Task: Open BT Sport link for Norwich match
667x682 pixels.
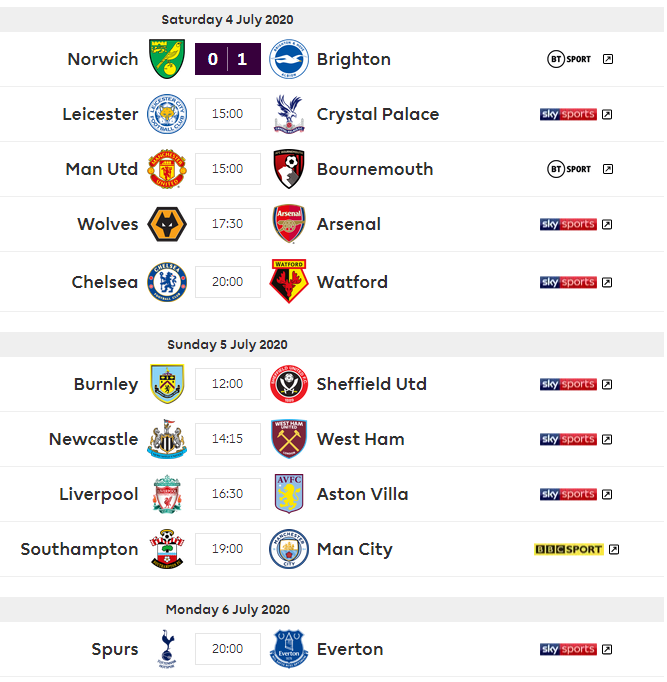Action: [x=569, y=59]
